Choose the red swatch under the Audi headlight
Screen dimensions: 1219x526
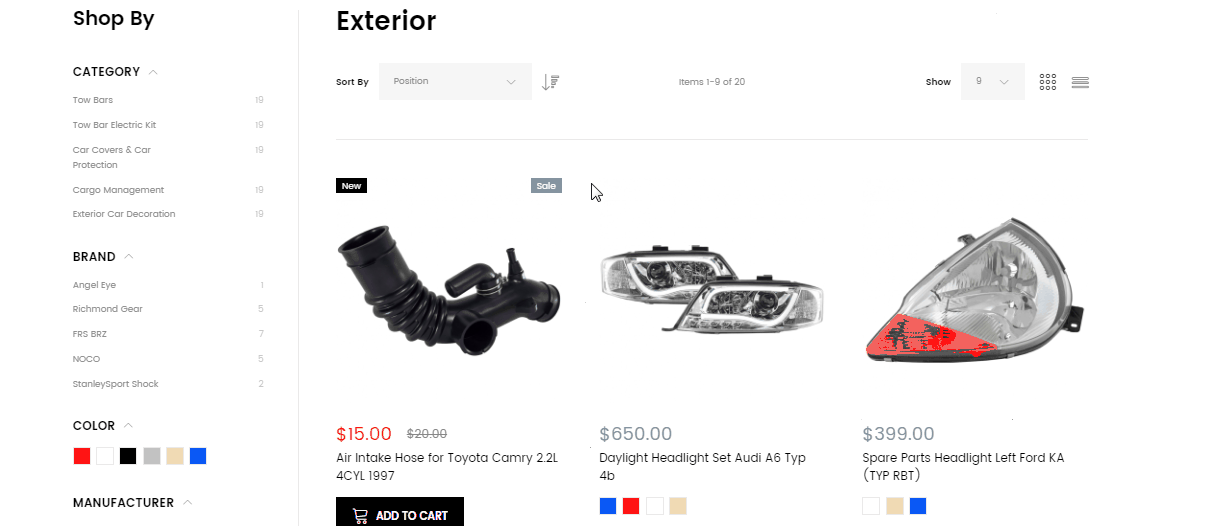pos(631,506)
